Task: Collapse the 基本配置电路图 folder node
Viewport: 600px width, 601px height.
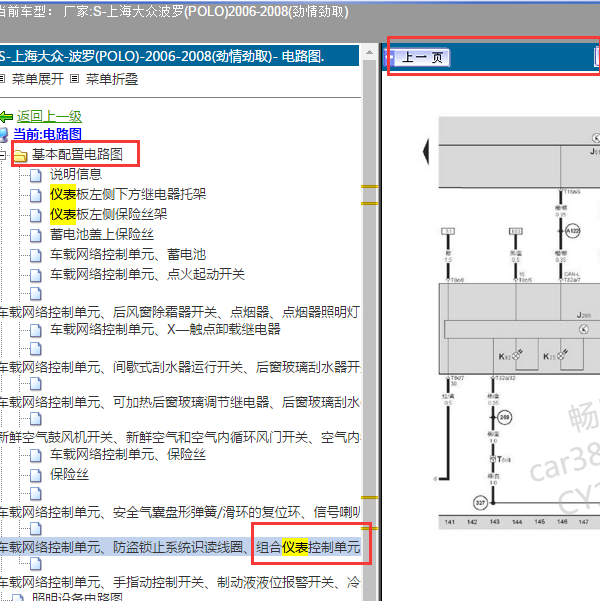Action: (x=3, y=155)
